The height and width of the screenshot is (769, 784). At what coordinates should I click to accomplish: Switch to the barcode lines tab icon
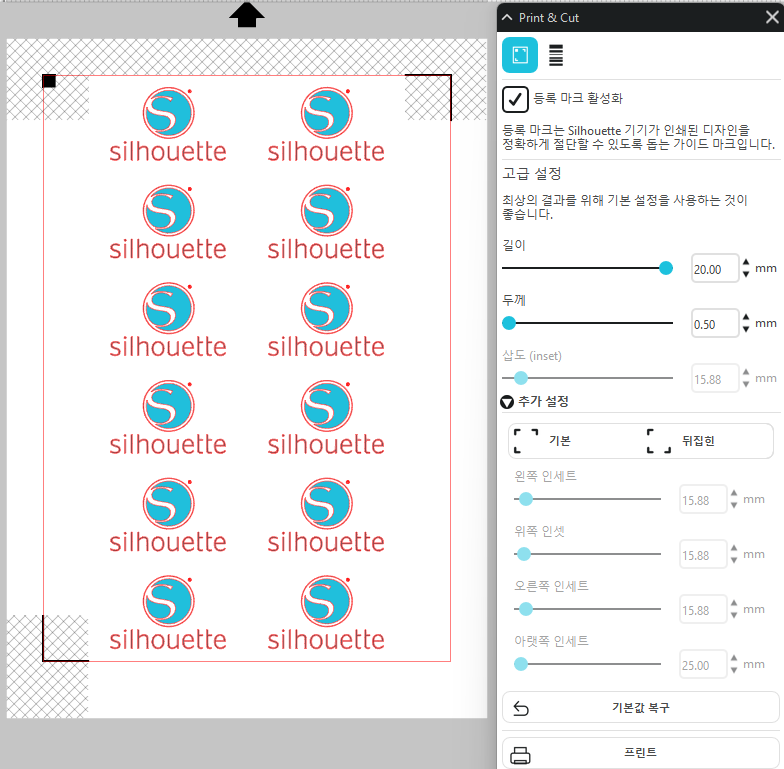(556, 55)
